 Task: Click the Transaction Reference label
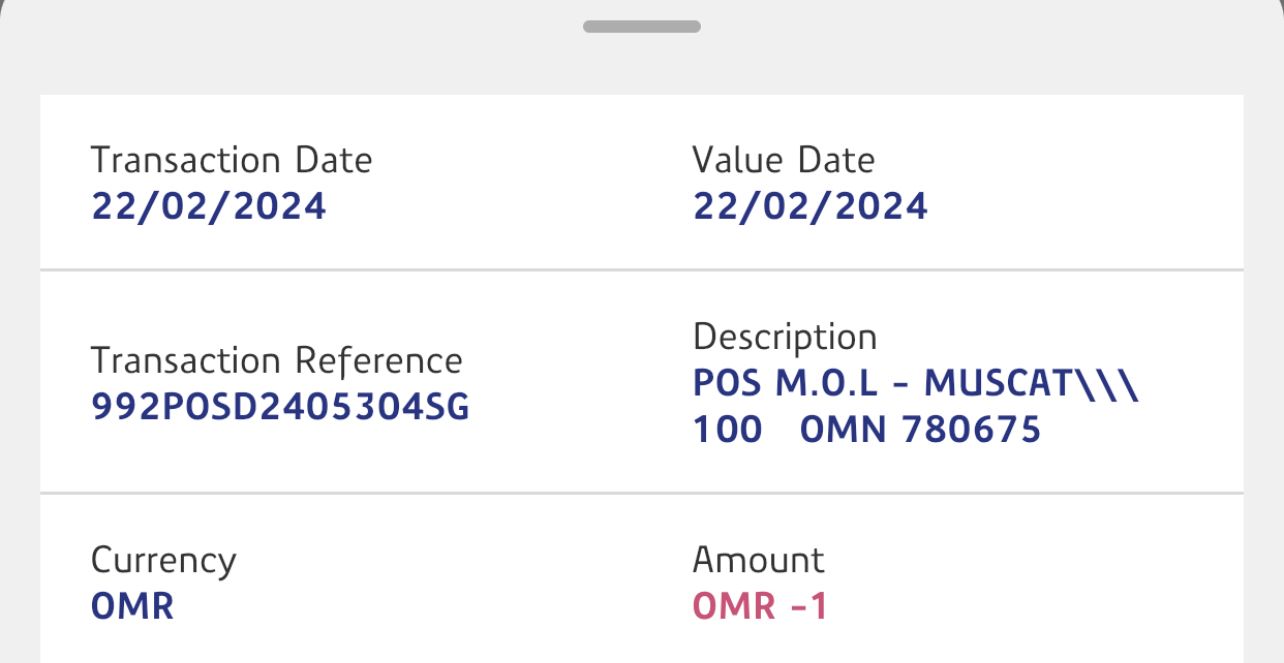tap(276, 360)
